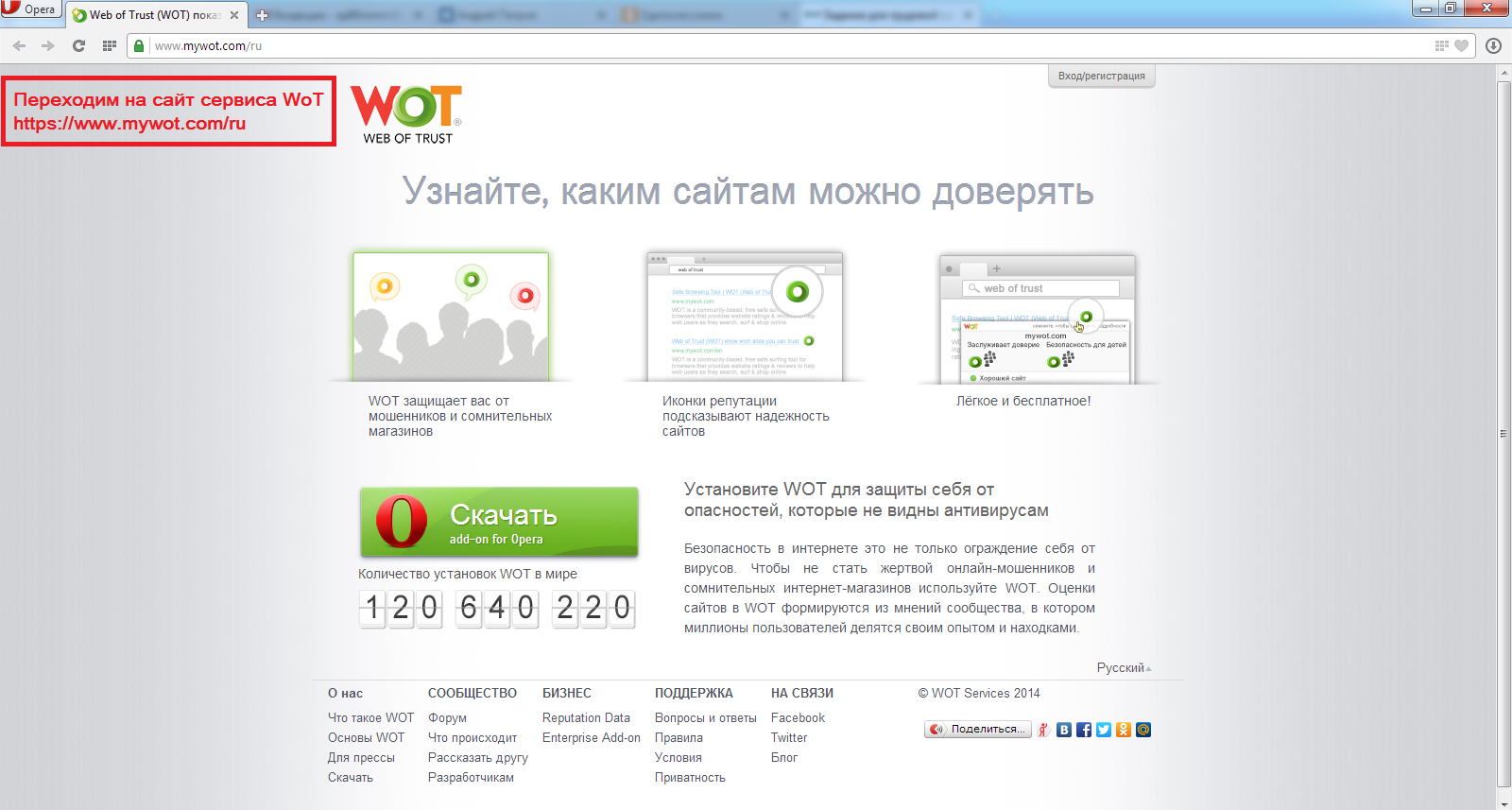Go forward to the next page
Viewport: 1512px width, 810px height.
pos(48,45)
